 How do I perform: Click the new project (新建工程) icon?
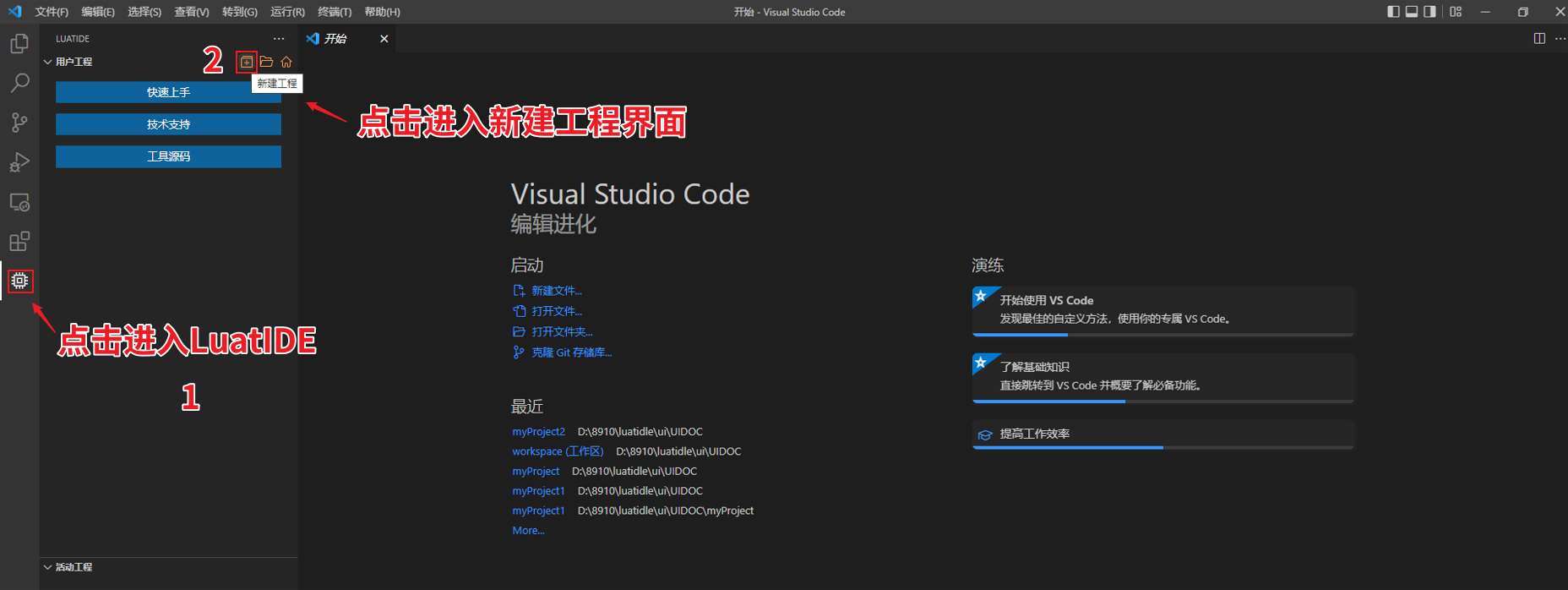tap(246, 62)
